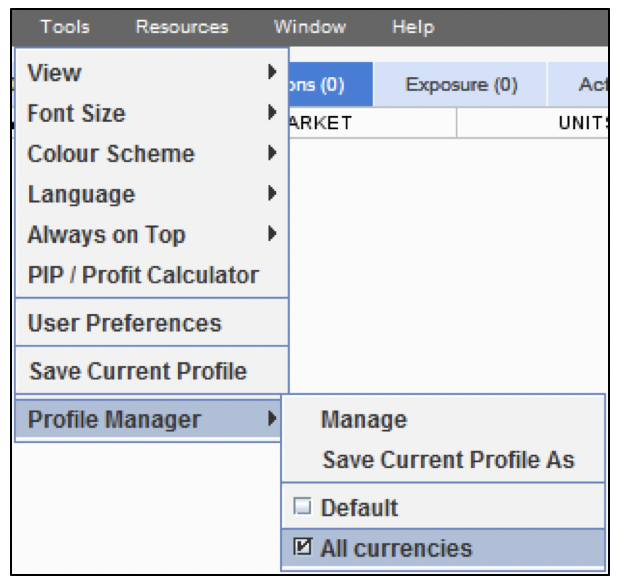Expand the Language submenu
Viewport: 620px width, 584px height.
click(x=150, y=194)
